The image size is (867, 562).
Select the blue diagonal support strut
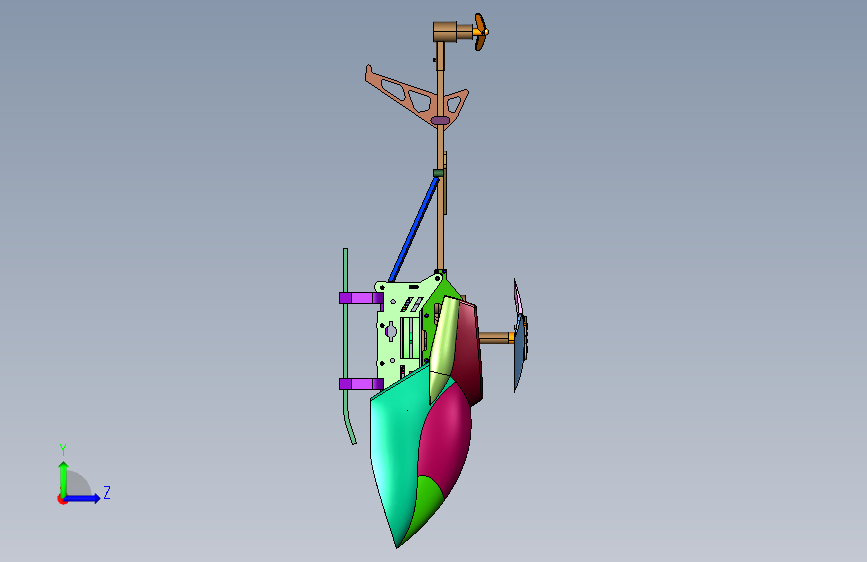(414, 228)
